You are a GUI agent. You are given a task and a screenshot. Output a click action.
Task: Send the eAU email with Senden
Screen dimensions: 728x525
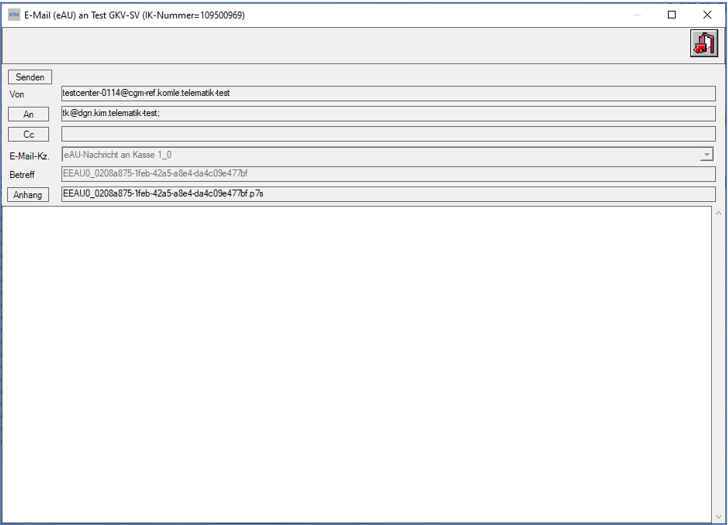click(30, 77)
